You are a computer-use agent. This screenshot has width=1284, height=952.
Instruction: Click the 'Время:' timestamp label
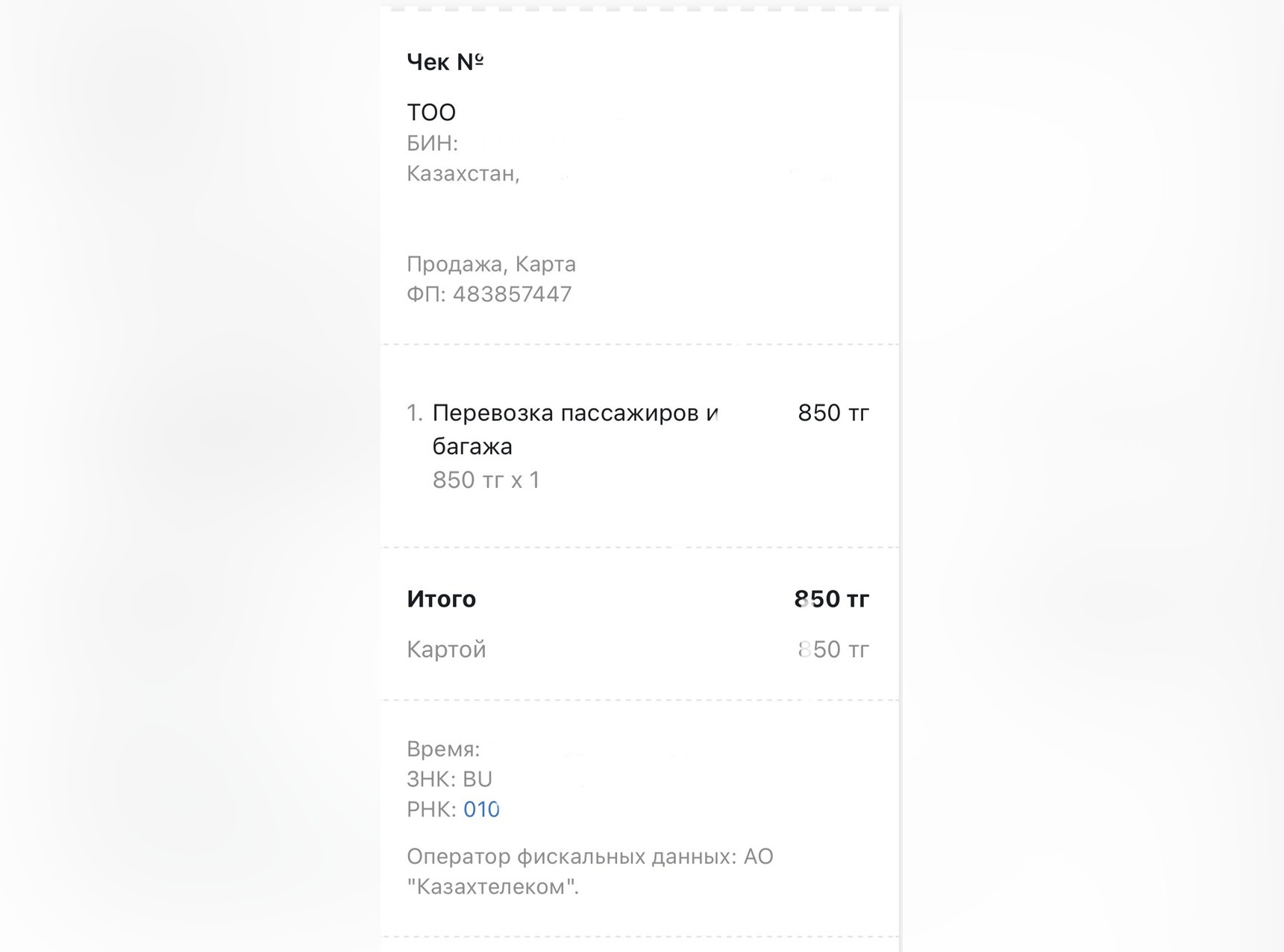point(443,749)
